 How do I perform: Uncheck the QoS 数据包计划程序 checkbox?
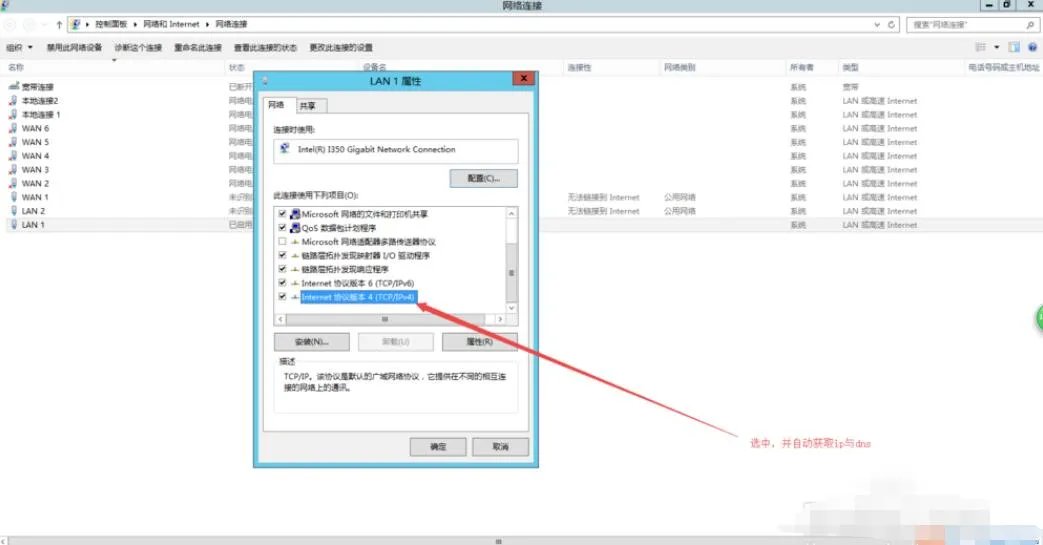pyautogui.click(x=282, y=228)
